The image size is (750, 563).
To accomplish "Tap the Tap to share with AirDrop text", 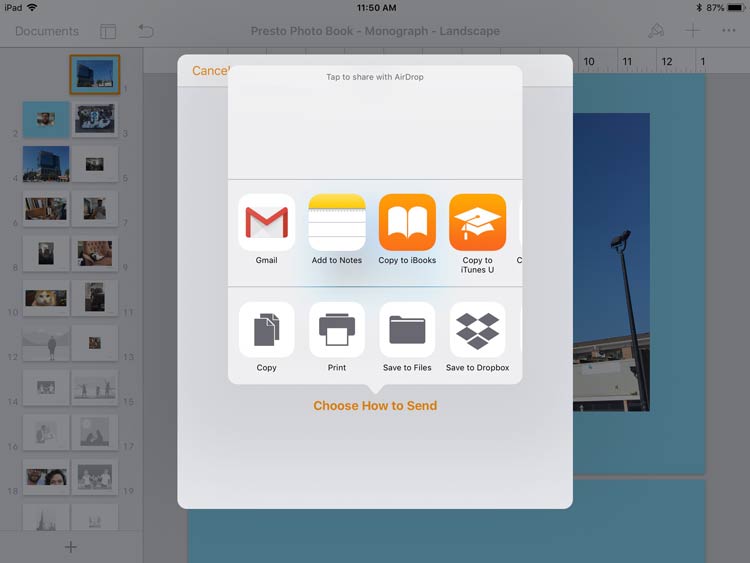I will coord(375,77).
